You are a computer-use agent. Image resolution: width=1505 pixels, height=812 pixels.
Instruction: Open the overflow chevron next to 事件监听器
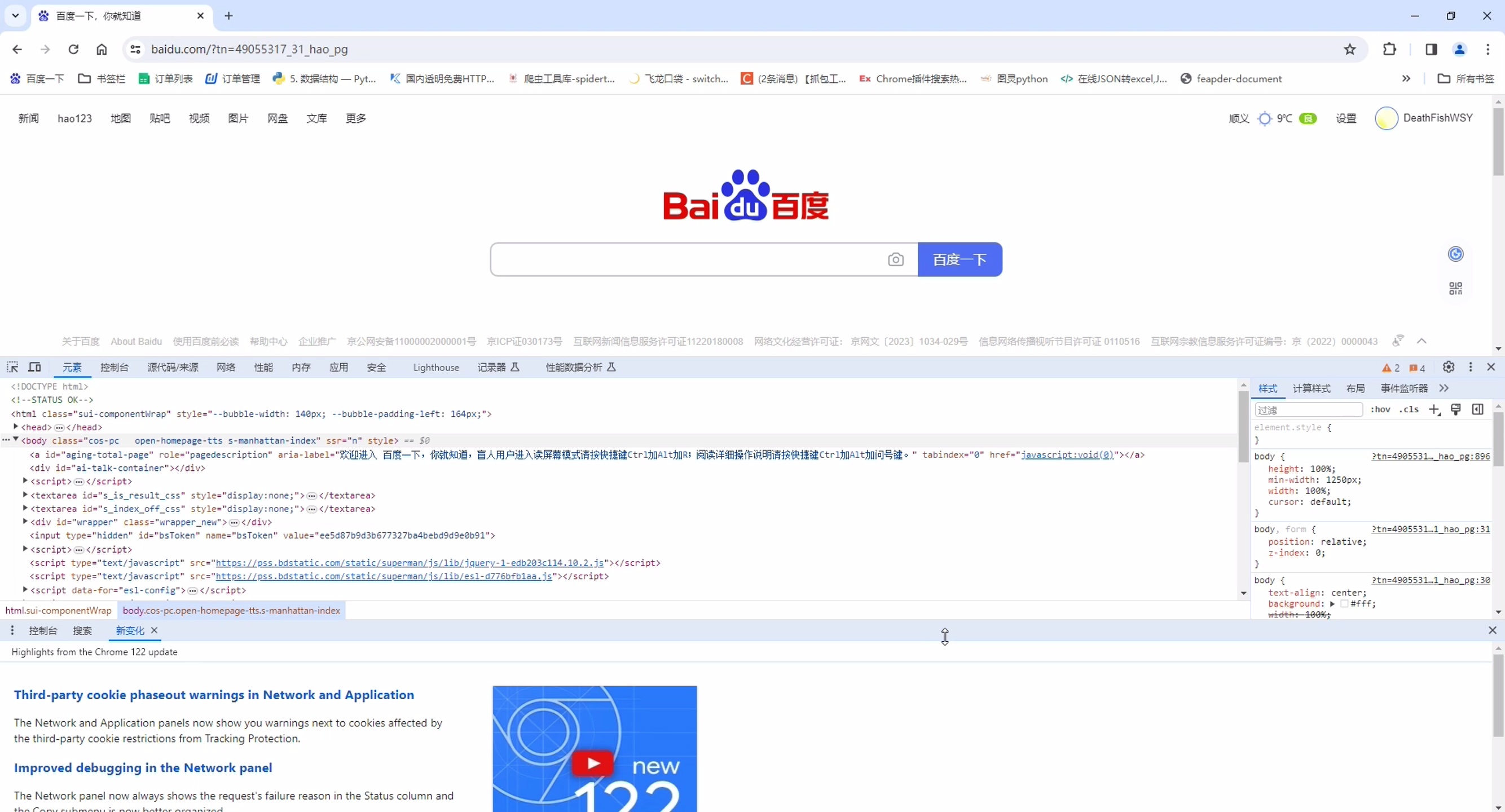(x=1444, y=389)
